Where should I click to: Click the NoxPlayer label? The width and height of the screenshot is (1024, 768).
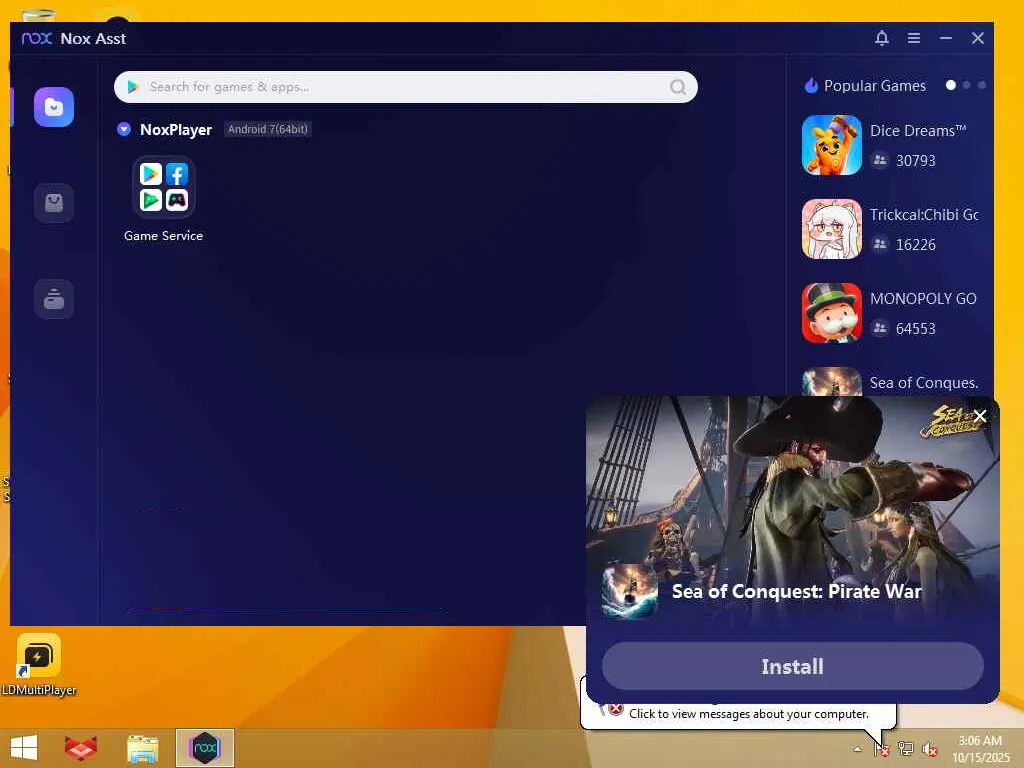point(176,129)
